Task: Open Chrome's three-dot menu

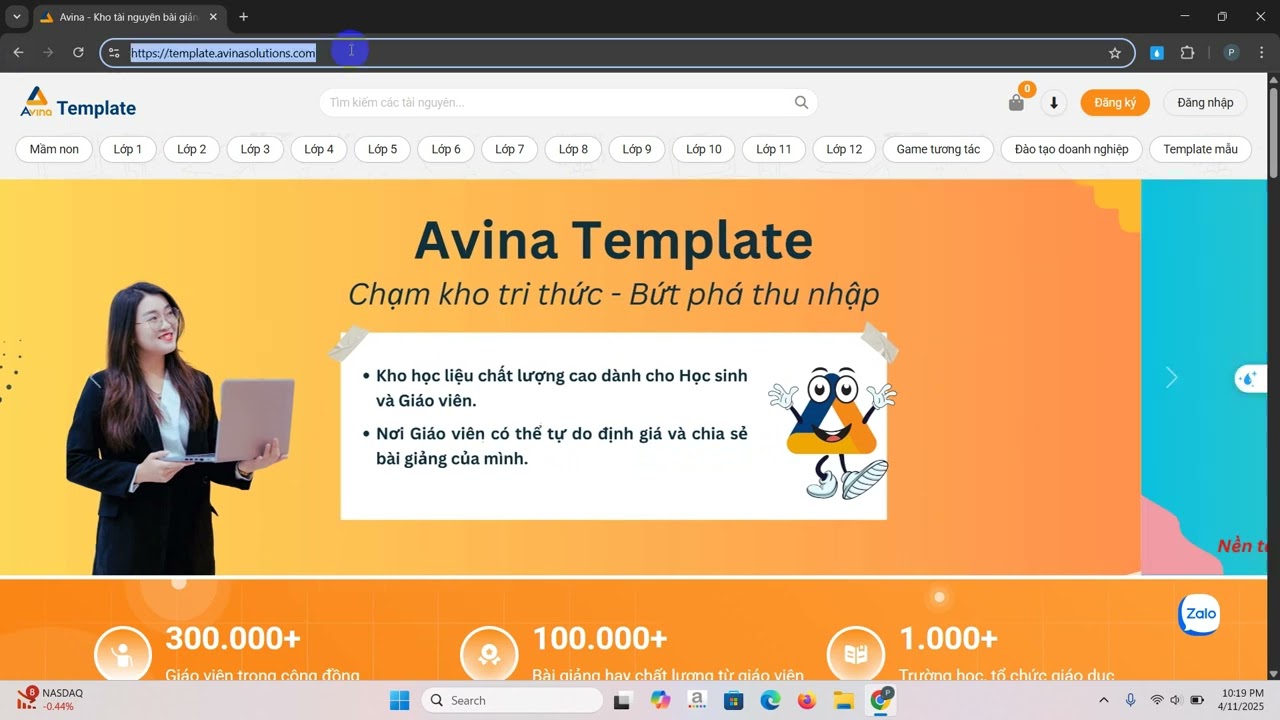Action: (1261, 53)
